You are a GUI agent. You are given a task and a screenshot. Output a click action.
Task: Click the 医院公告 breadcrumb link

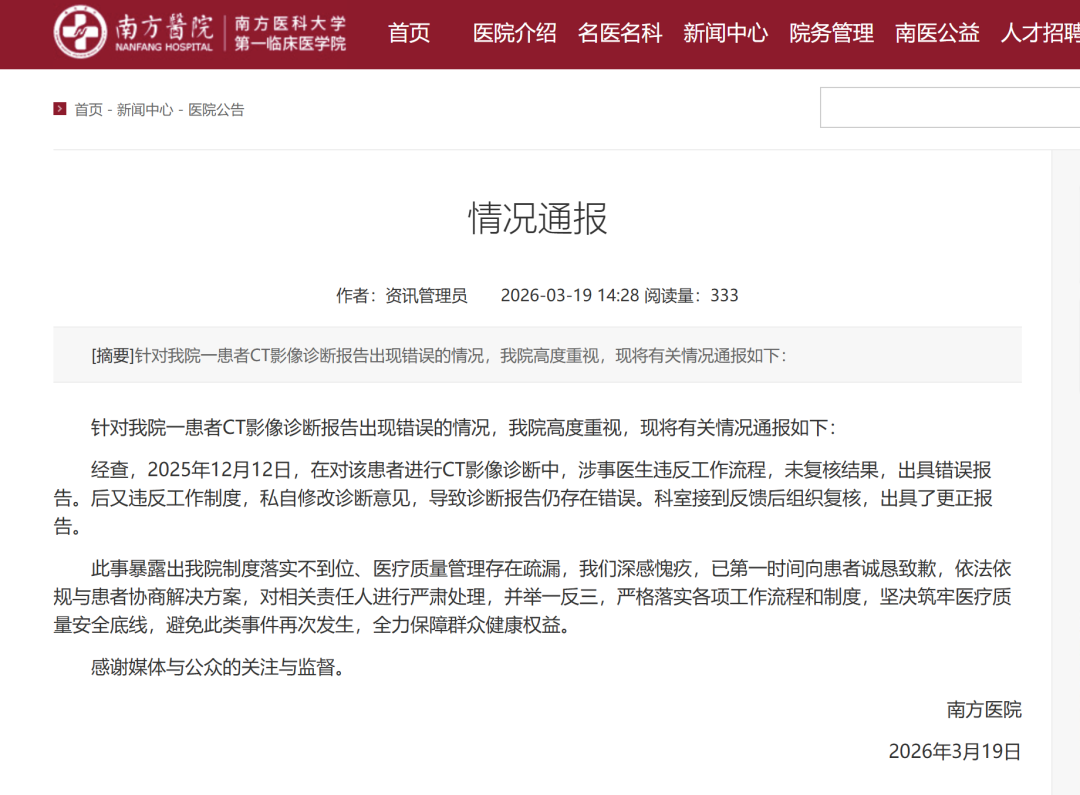tap(216, 110)
